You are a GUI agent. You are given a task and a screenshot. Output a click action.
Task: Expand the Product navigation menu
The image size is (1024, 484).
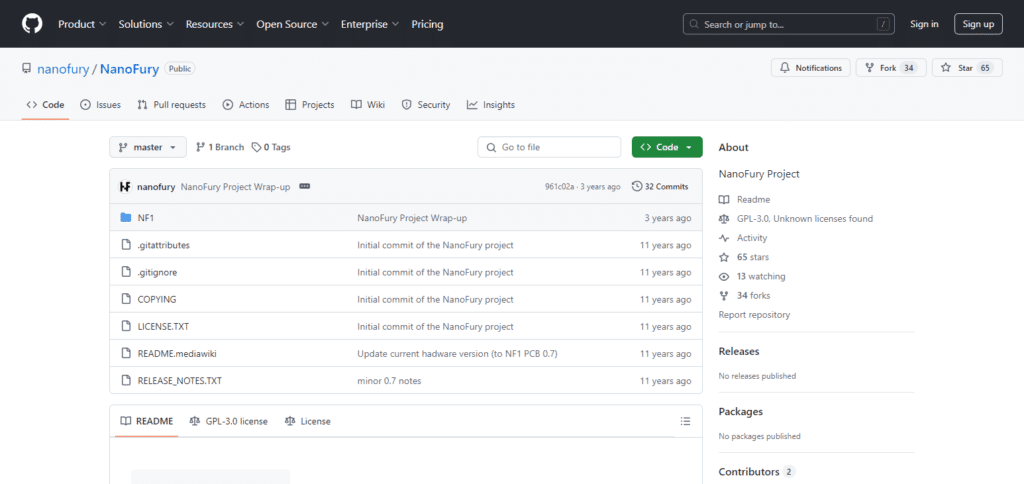pyautogui.click(x=82, y=24)
